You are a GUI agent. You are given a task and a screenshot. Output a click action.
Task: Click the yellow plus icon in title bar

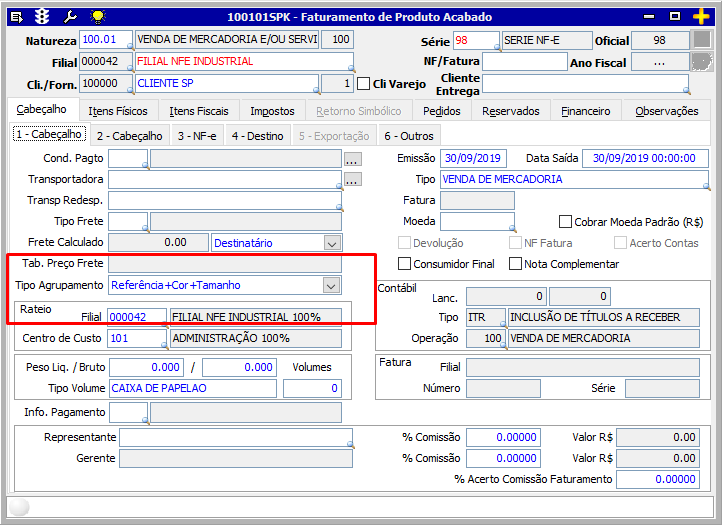click(x=701, y=16)
